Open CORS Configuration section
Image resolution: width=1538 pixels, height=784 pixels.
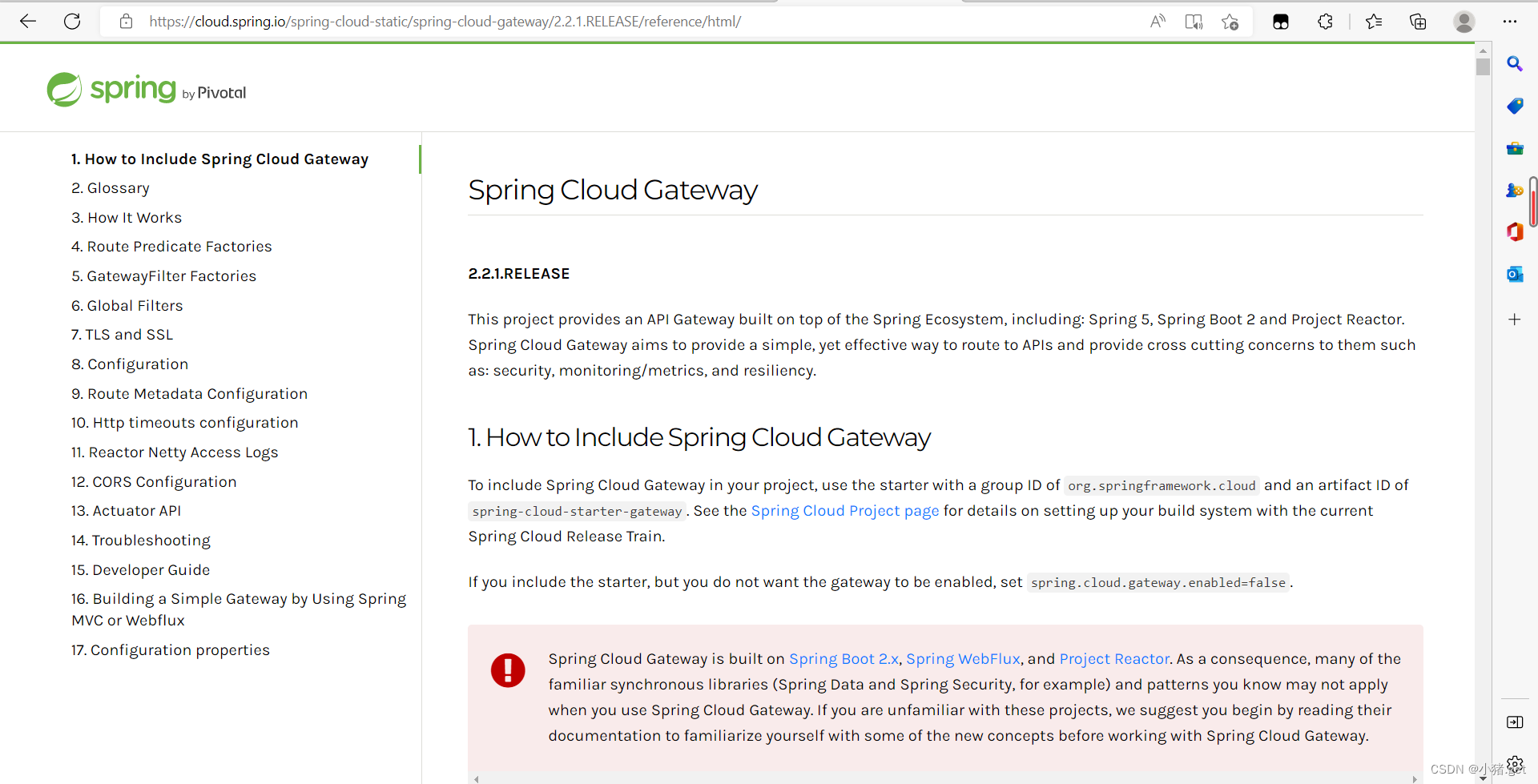click(154, 482)
